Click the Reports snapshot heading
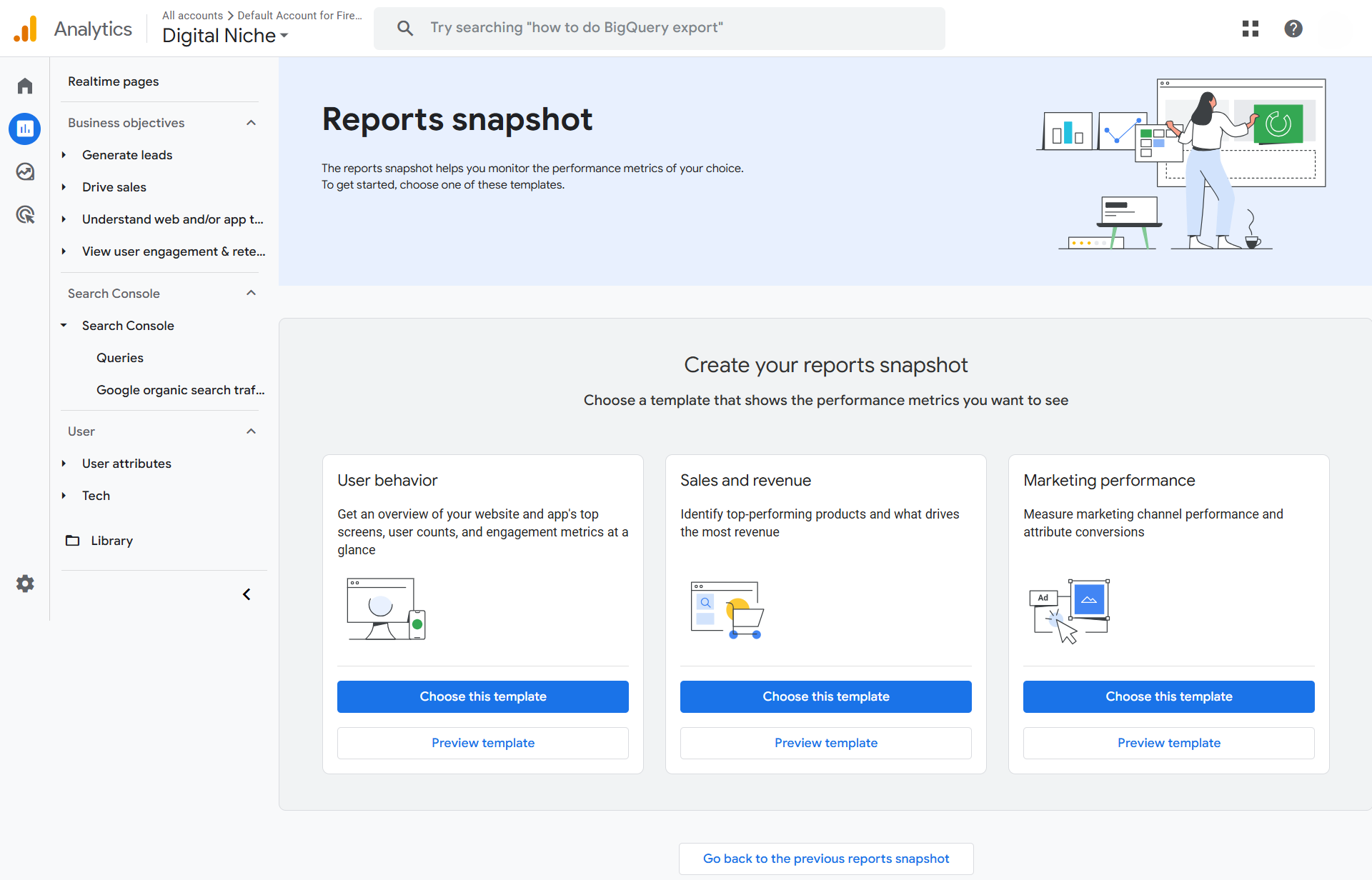 coord(457,119)
